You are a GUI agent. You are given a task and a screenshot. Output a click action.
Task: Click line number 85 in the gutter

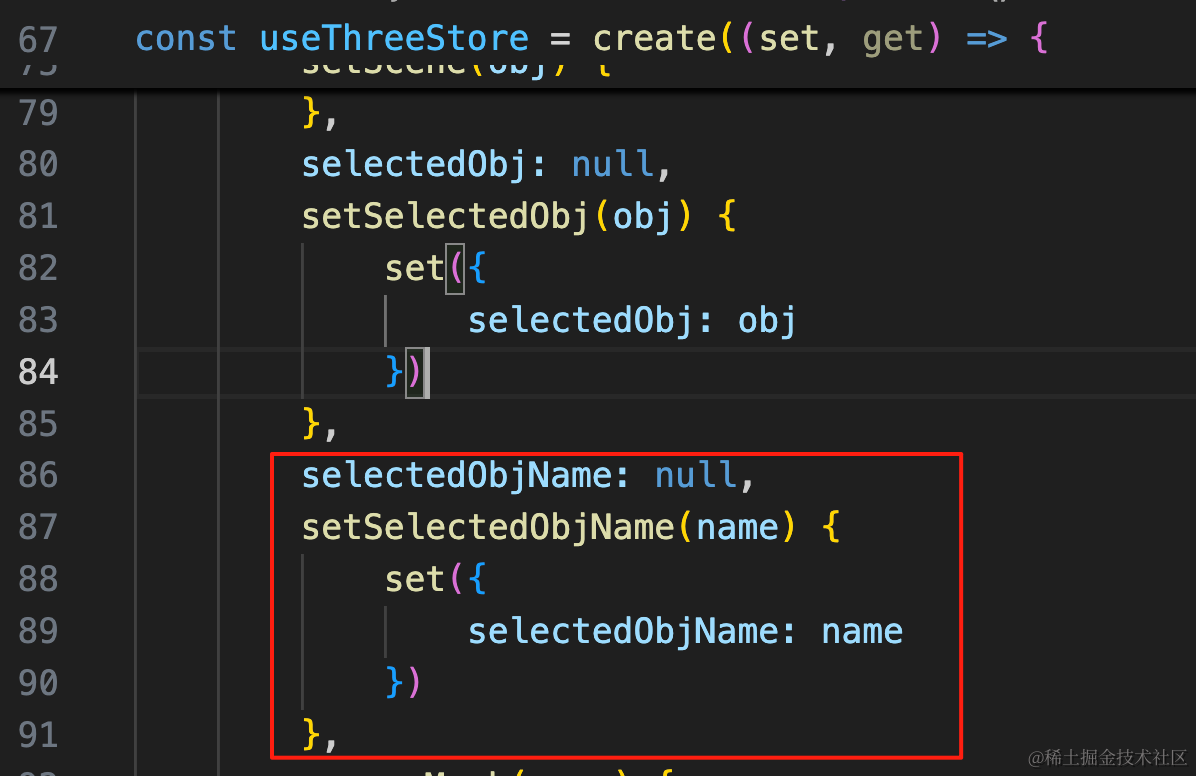coord(38,423)
